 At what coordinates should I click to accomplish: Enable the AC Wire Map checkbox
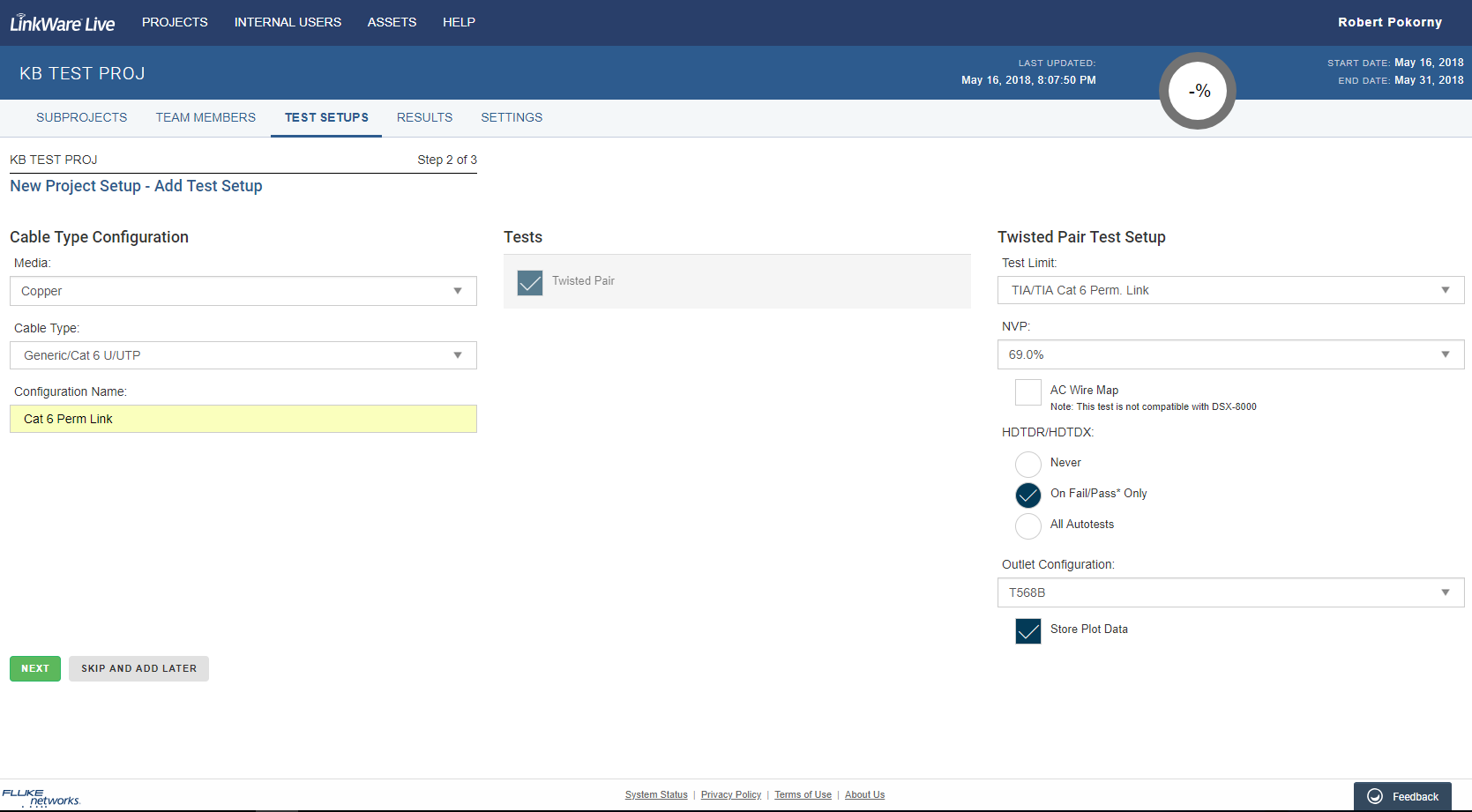tap(1028, 392)
